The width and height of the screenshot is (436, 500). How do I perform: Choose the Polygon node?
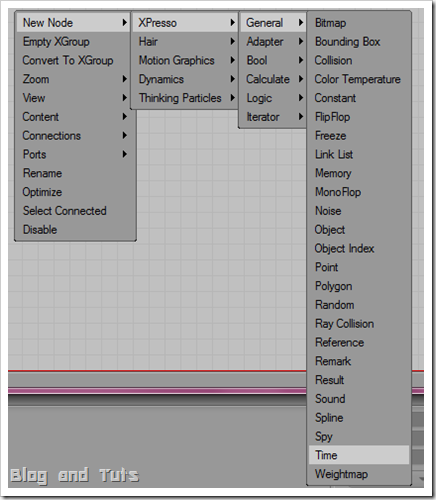point(359,286)
